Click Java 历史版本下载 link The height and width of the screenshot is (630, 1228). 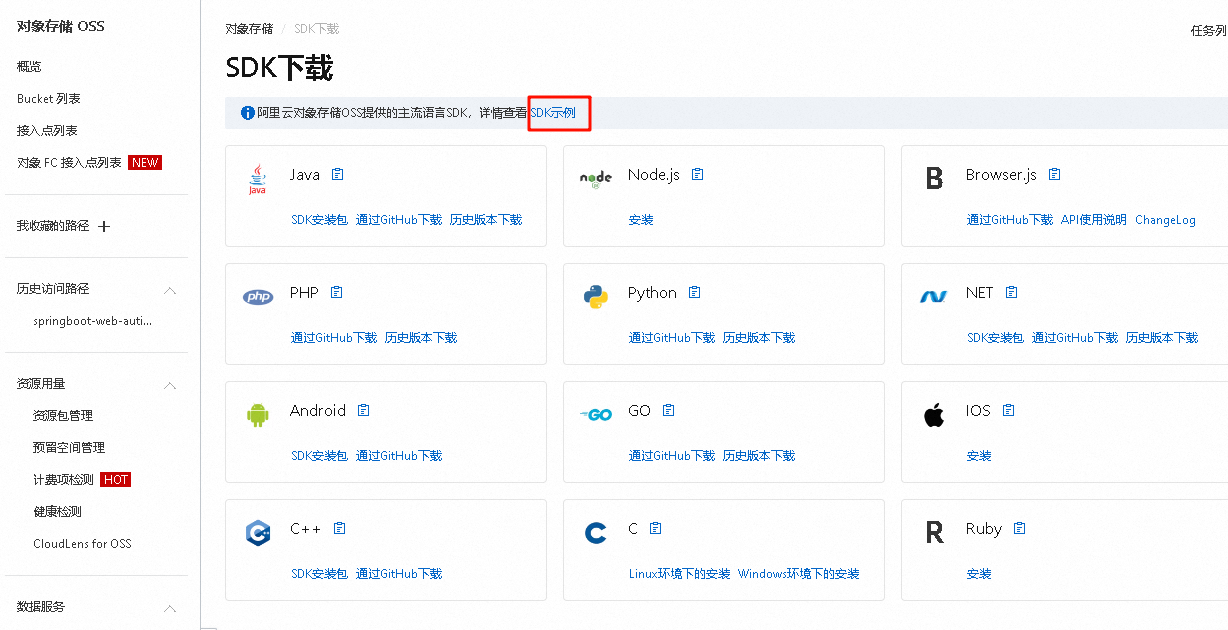point(486,219)
